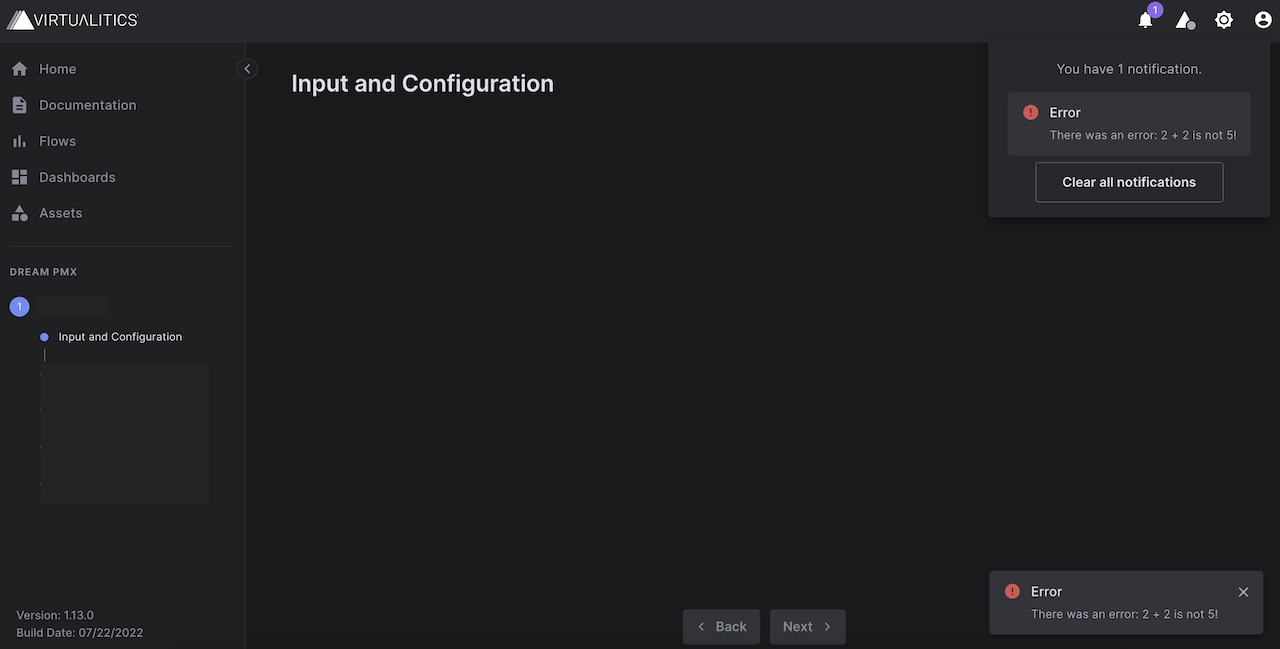Open the Error notification in the panel
Viewport: 1280px width, 649px height.
[1129, 124]
